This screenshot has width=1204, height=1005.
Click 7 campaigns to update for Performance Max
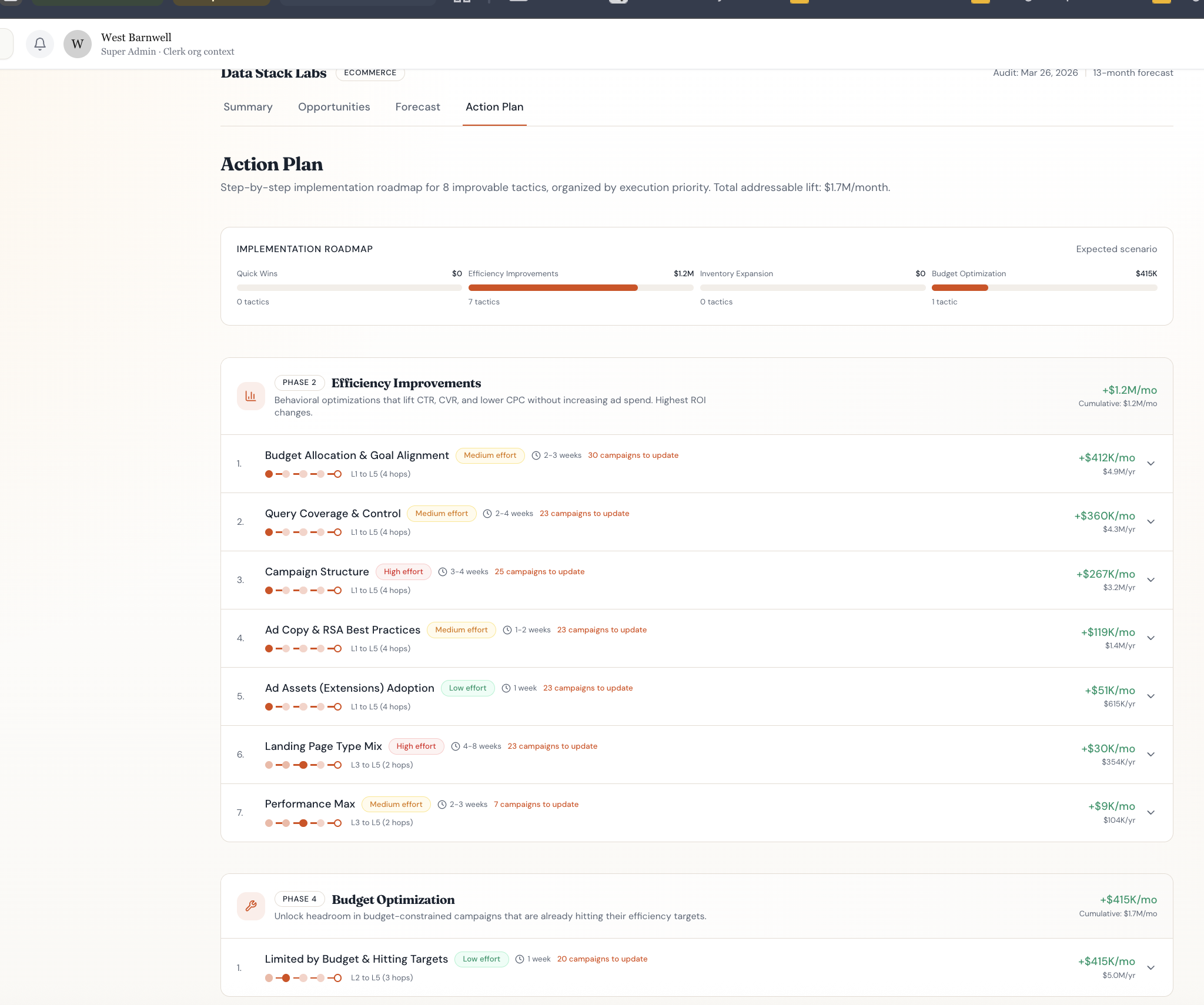pyautogui.click(x=536, y=805)
